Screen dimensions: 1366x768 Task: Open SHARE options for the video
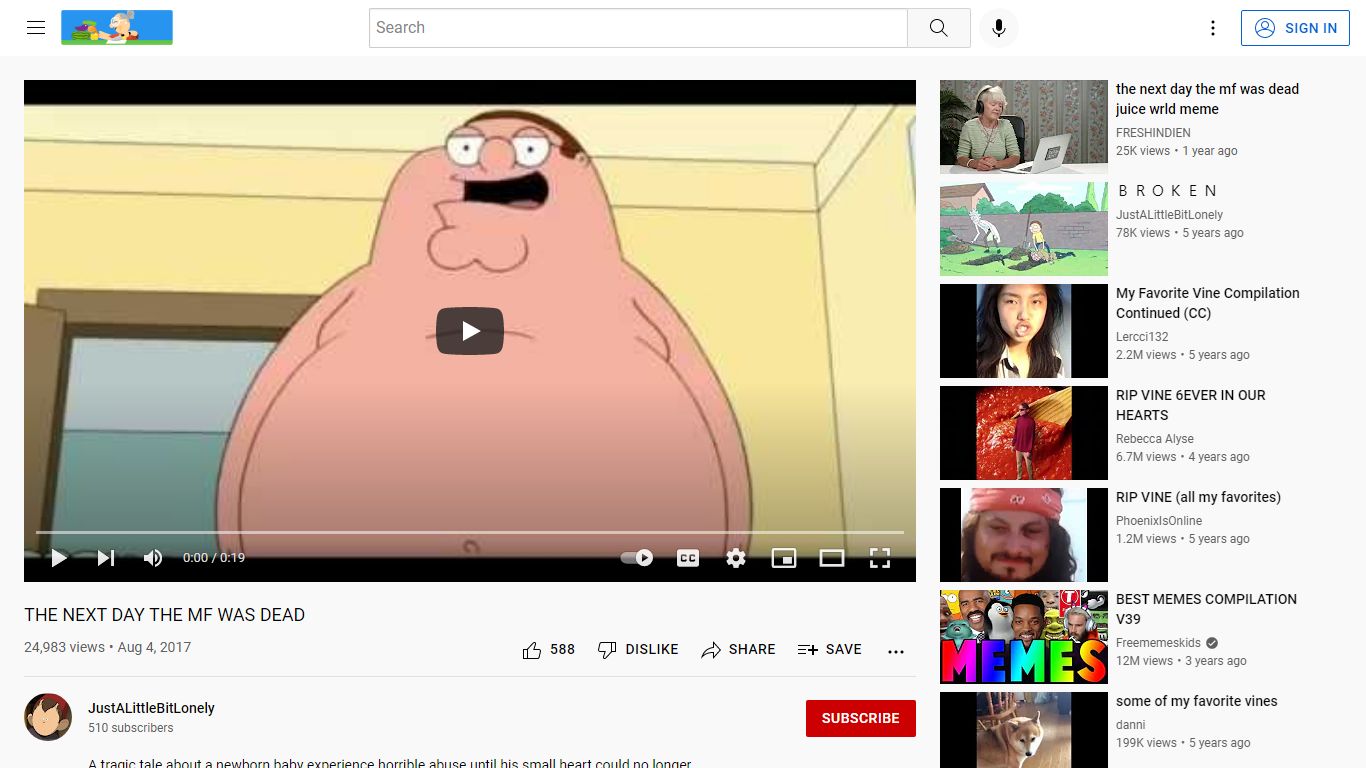[x=738, y=650]
